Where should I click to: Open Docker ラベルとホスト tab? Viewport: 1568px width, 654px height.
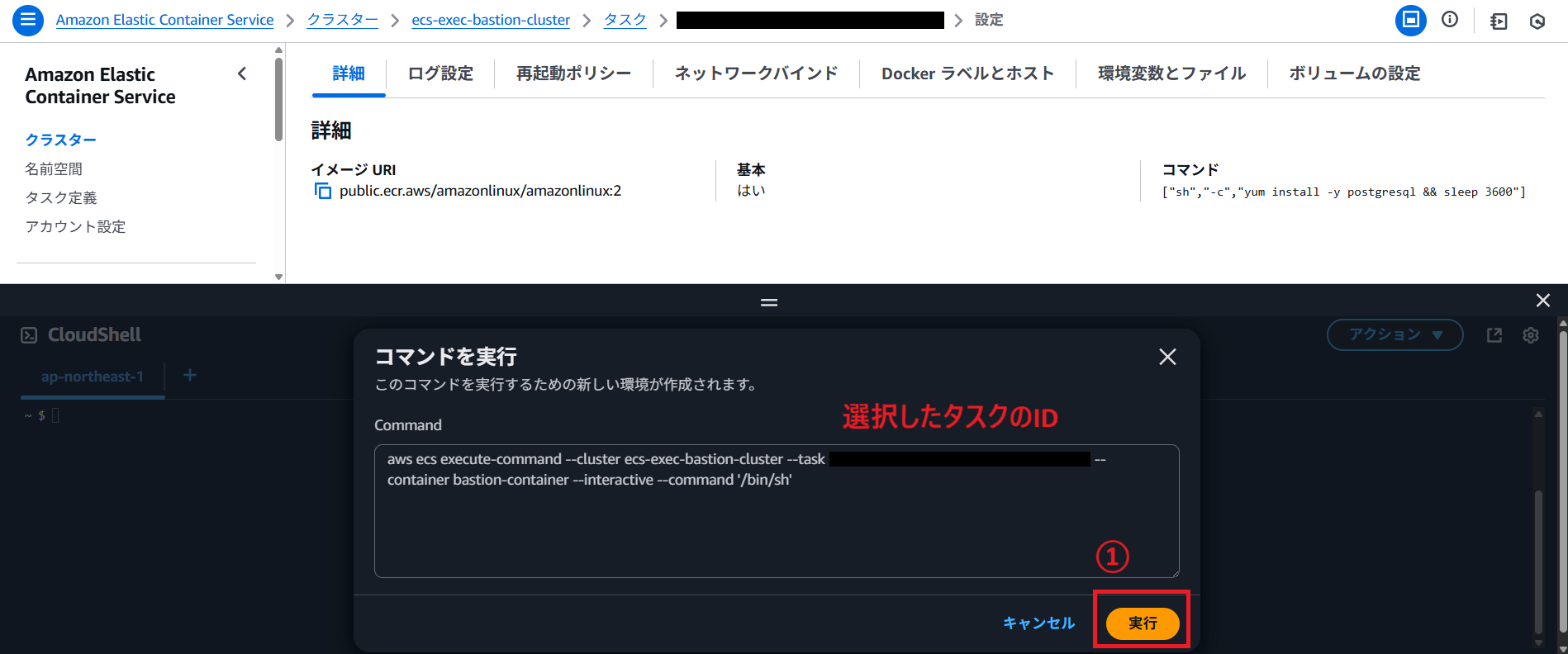(967, 73)
